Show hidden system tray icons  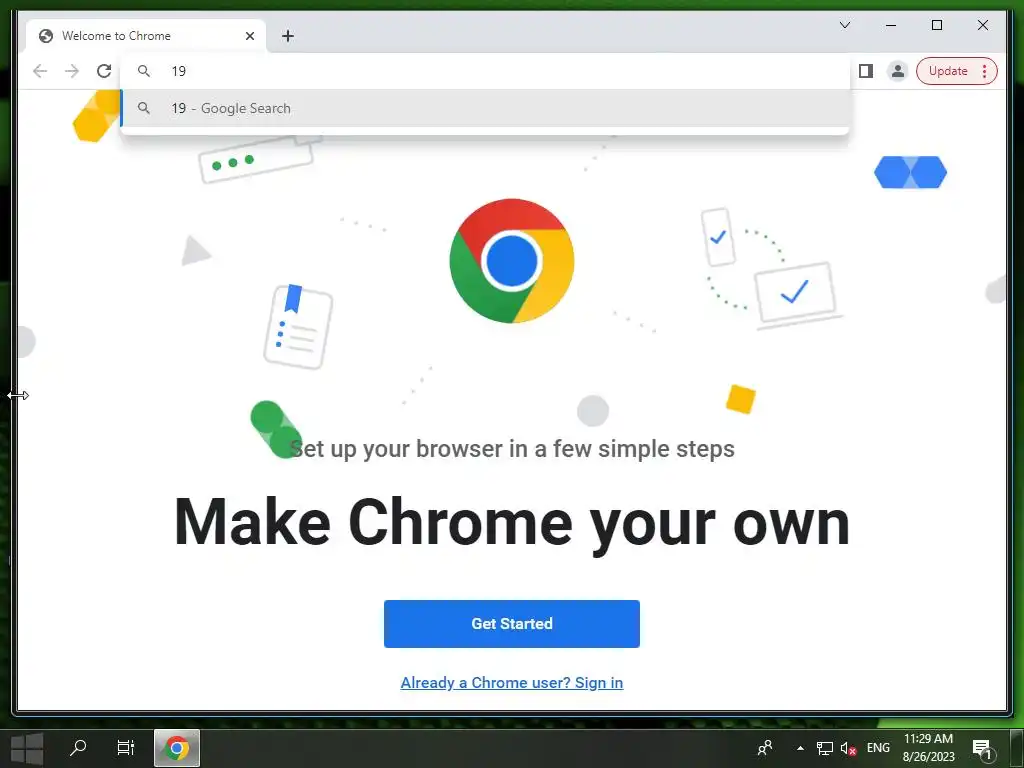tap(800, 748)
